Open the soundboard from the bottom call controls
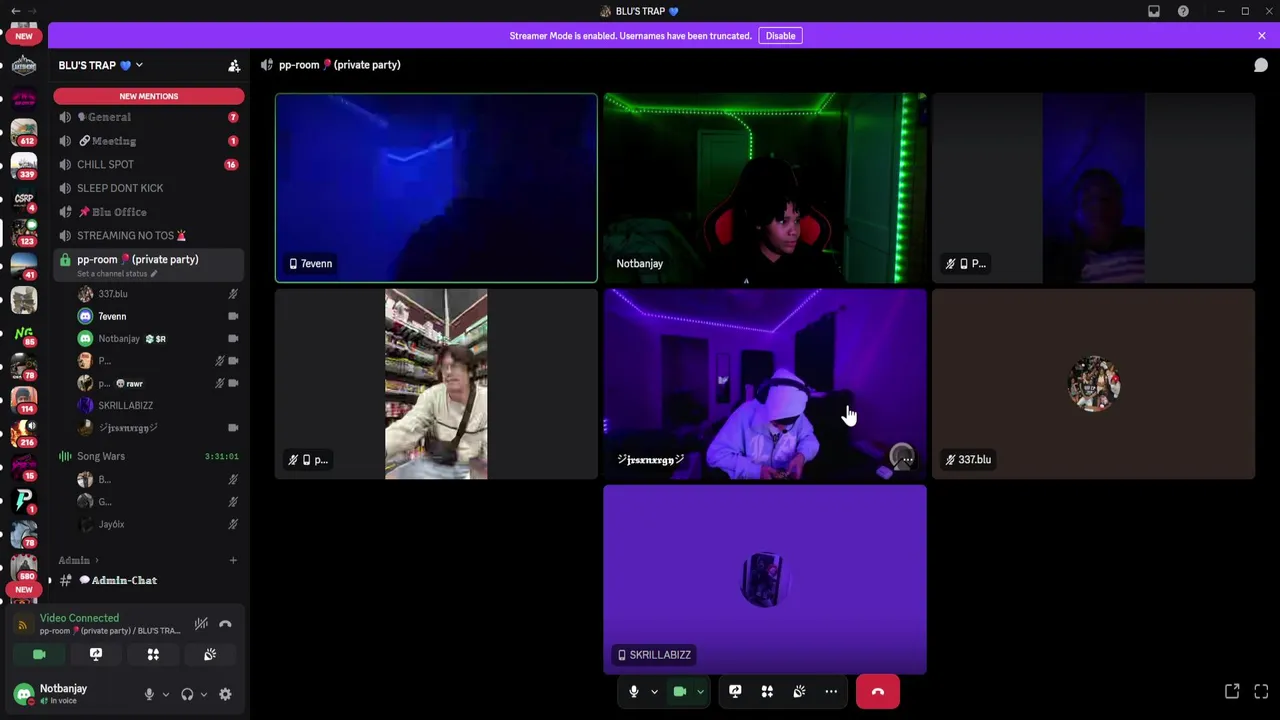This screenshot has width=1280, height=720. [x=799, y=691]
